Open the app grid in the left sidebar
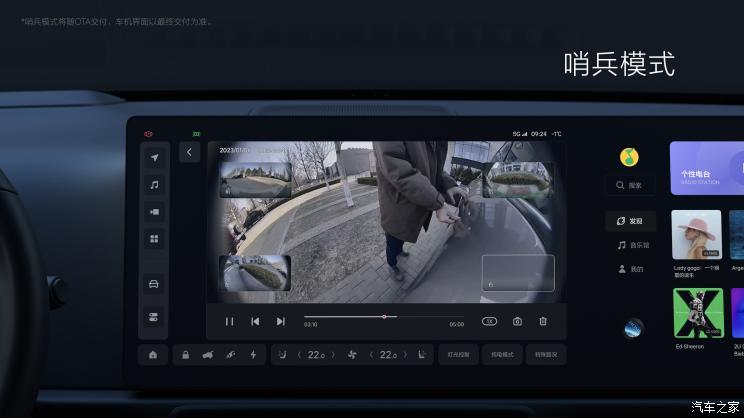744x418 pixels. point(154,239)
